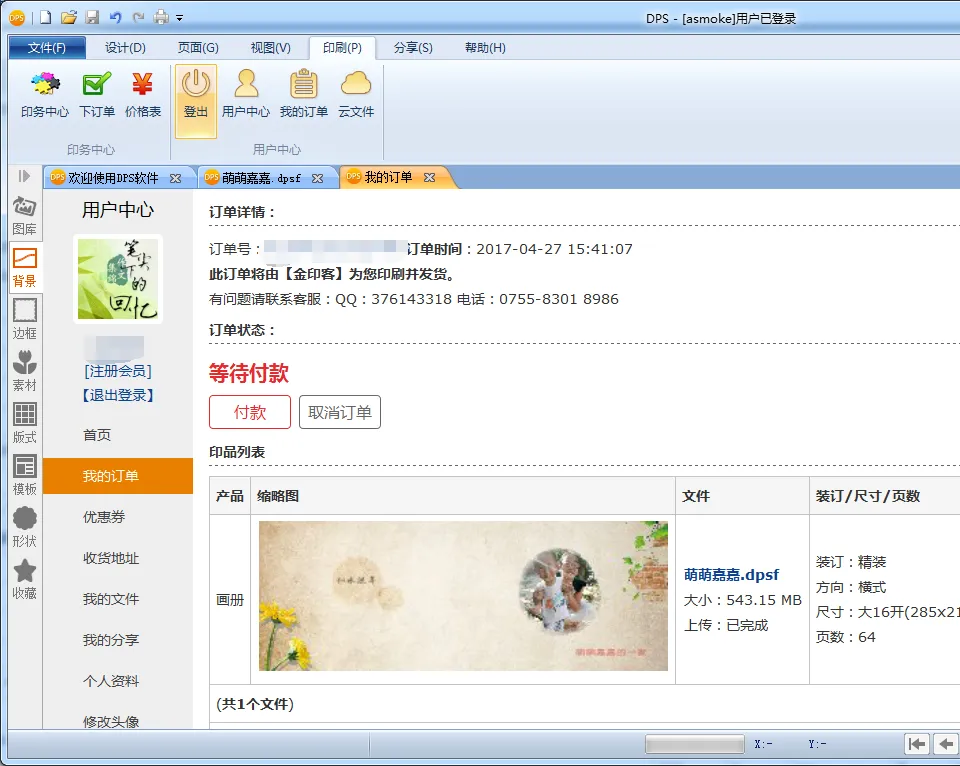Click the printer icon in quick toolbar
Viewport: 960px width, 766px height.
[161, 17]
